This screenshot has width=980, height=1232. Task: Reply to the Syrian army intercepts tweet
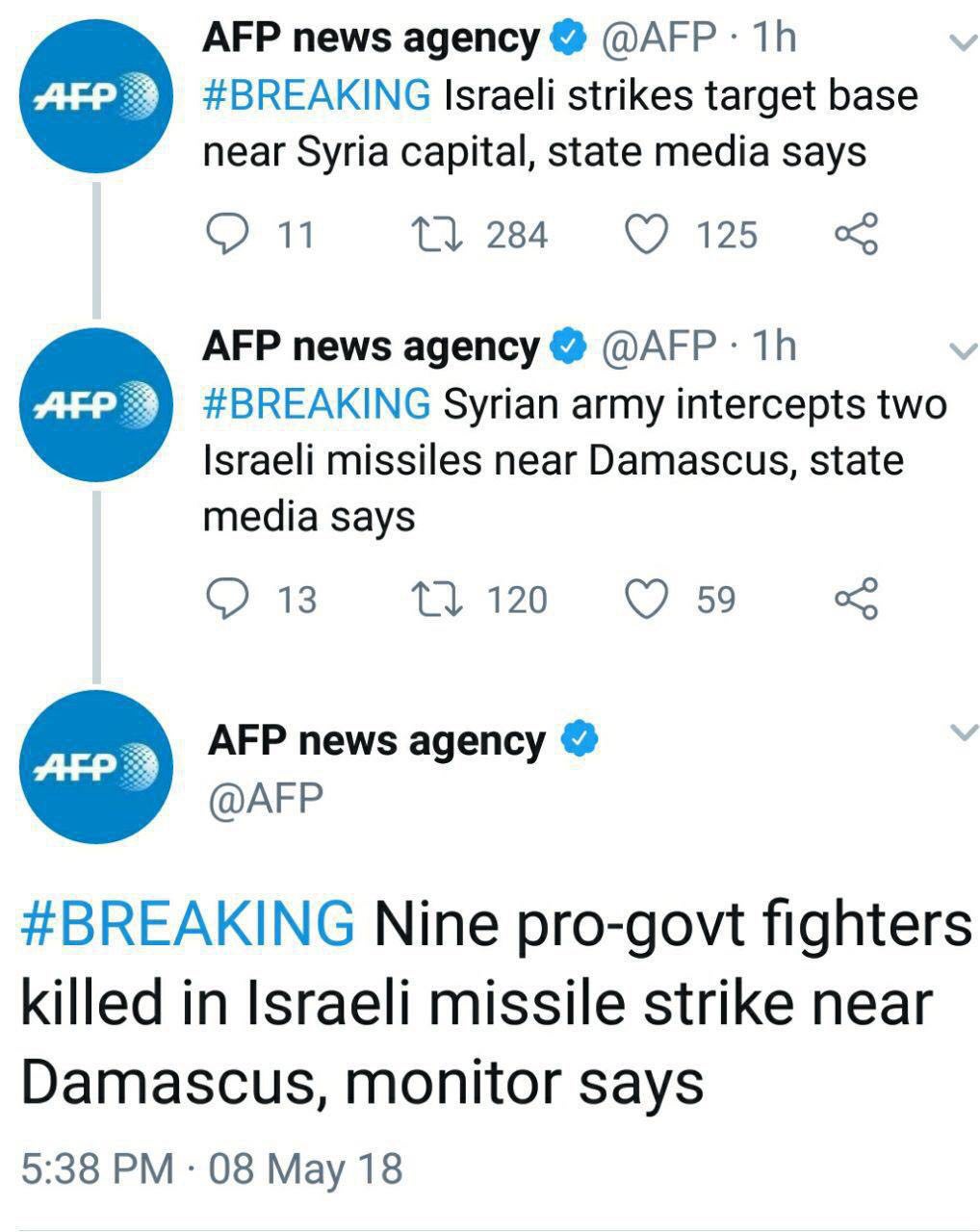click(227, 599)
